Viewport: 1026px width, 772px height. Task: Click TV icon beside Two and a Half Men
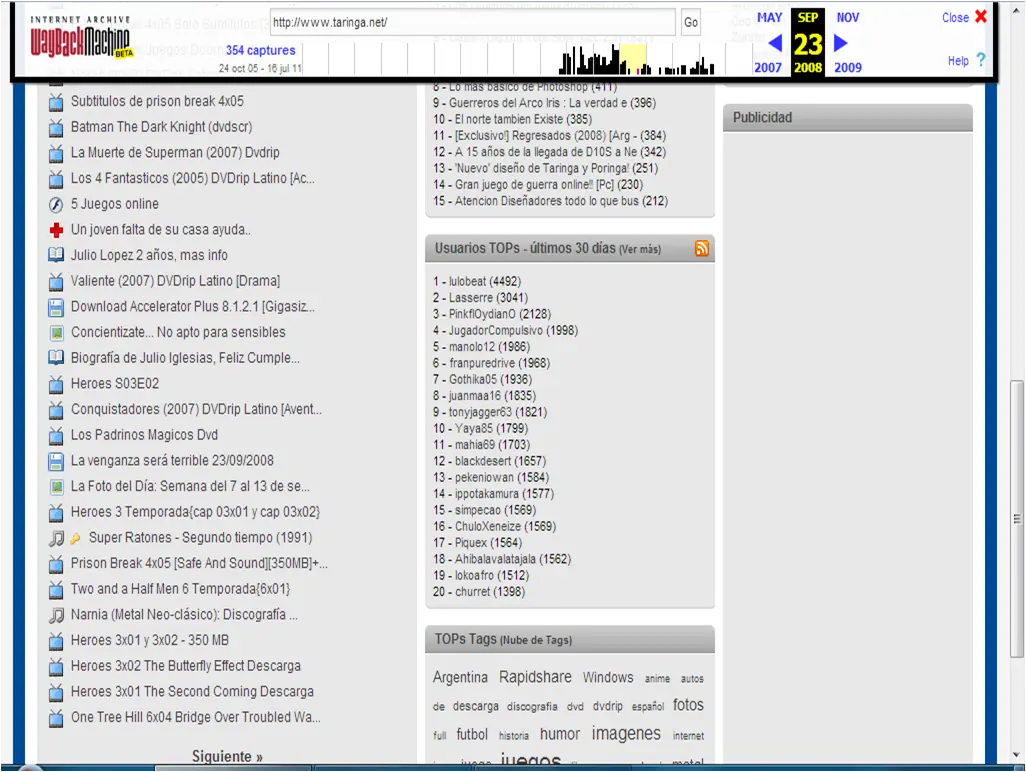(56, 589)
